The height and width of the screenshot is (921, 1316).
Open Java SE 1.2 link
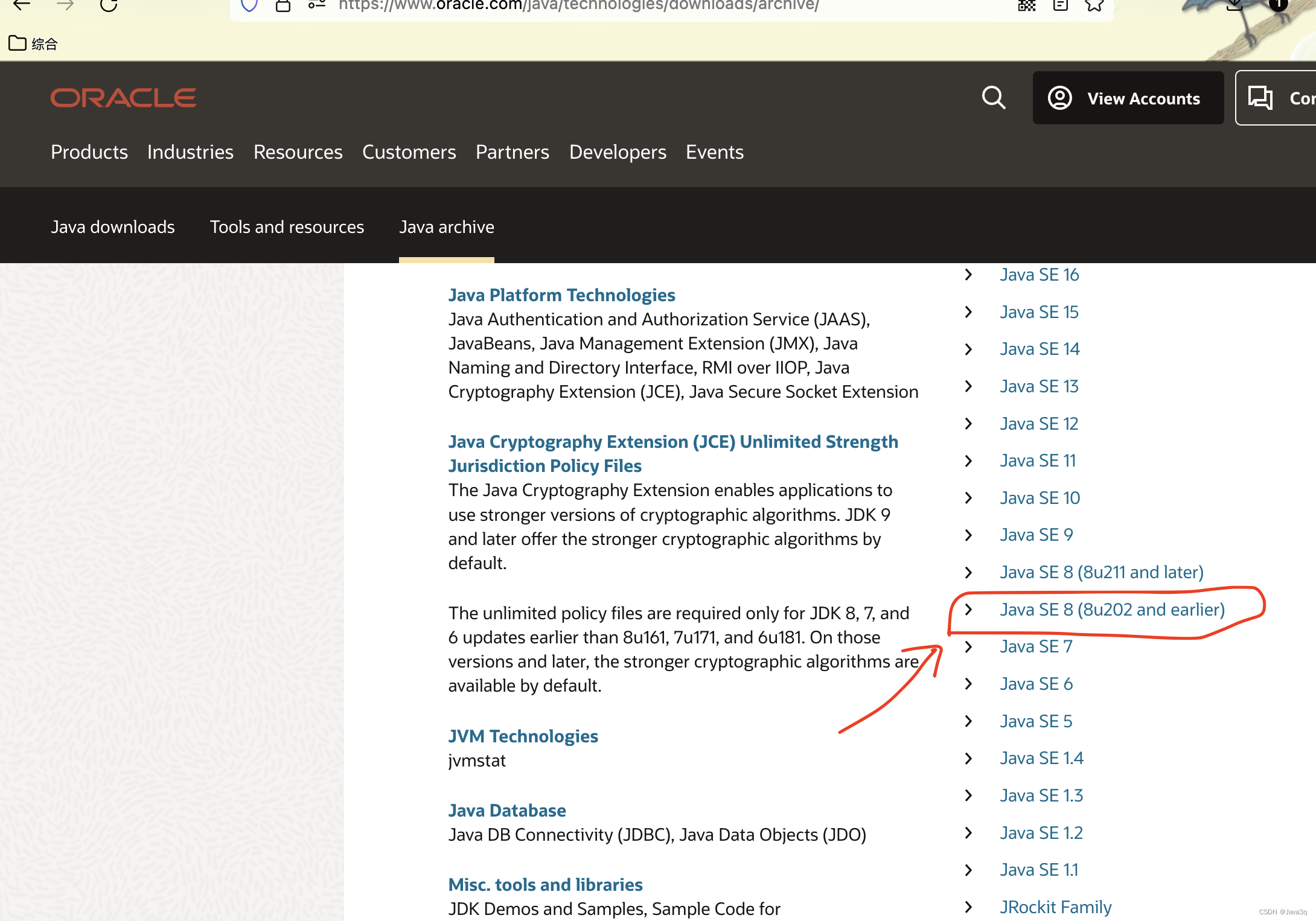coord(1041,833)
